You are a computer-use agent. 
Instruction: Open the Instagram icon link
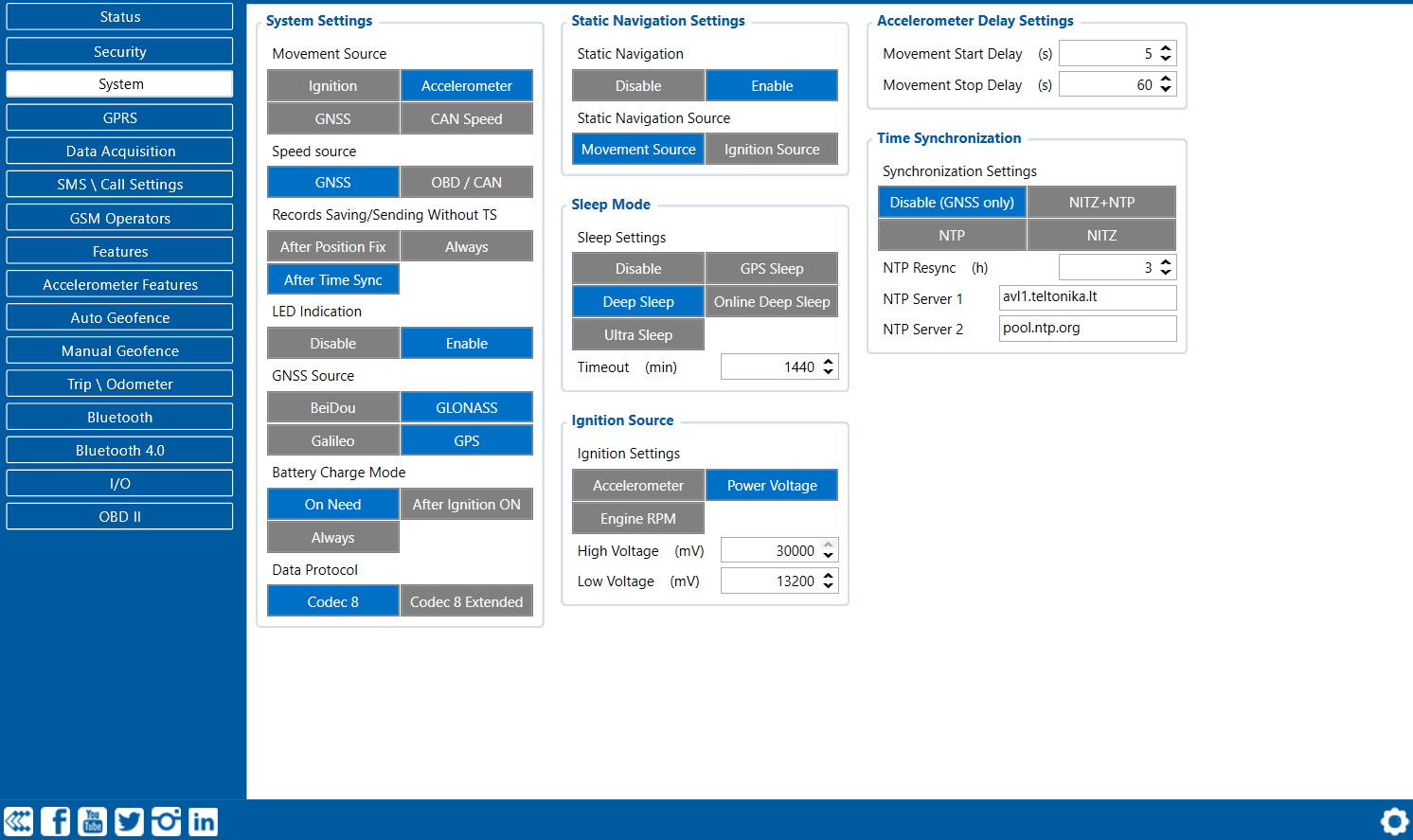coord(166,821)
